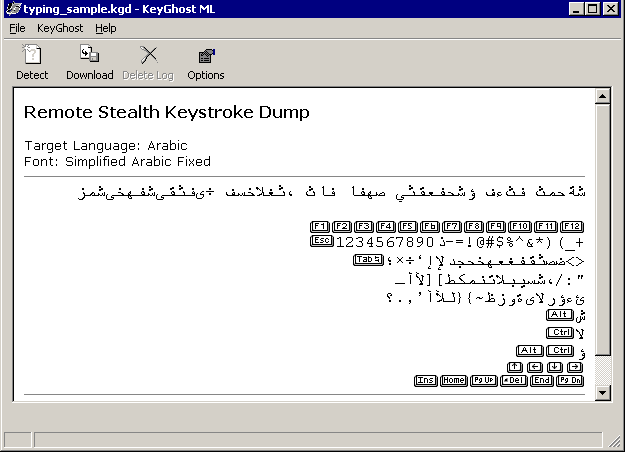Viewport: 625px width, 452px height.
Task: Click the F2 key glyph in log
Action: pos(342,227)
